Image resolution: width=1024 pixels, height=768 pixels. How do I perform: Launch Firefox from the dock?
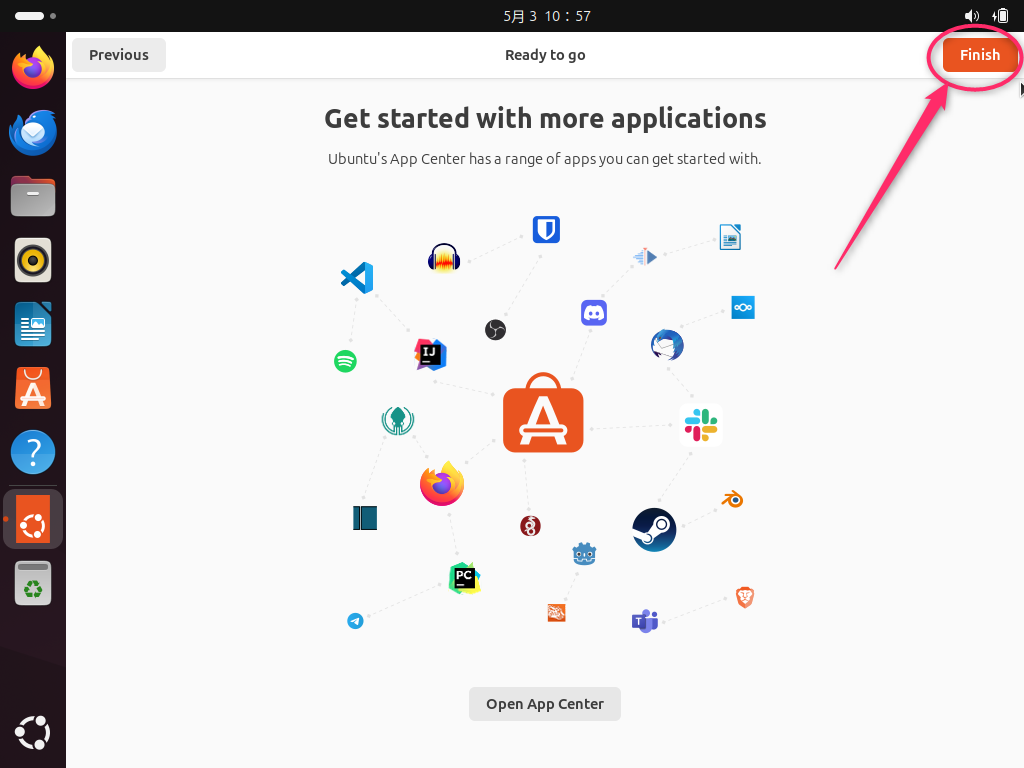[x=33, y=68]
